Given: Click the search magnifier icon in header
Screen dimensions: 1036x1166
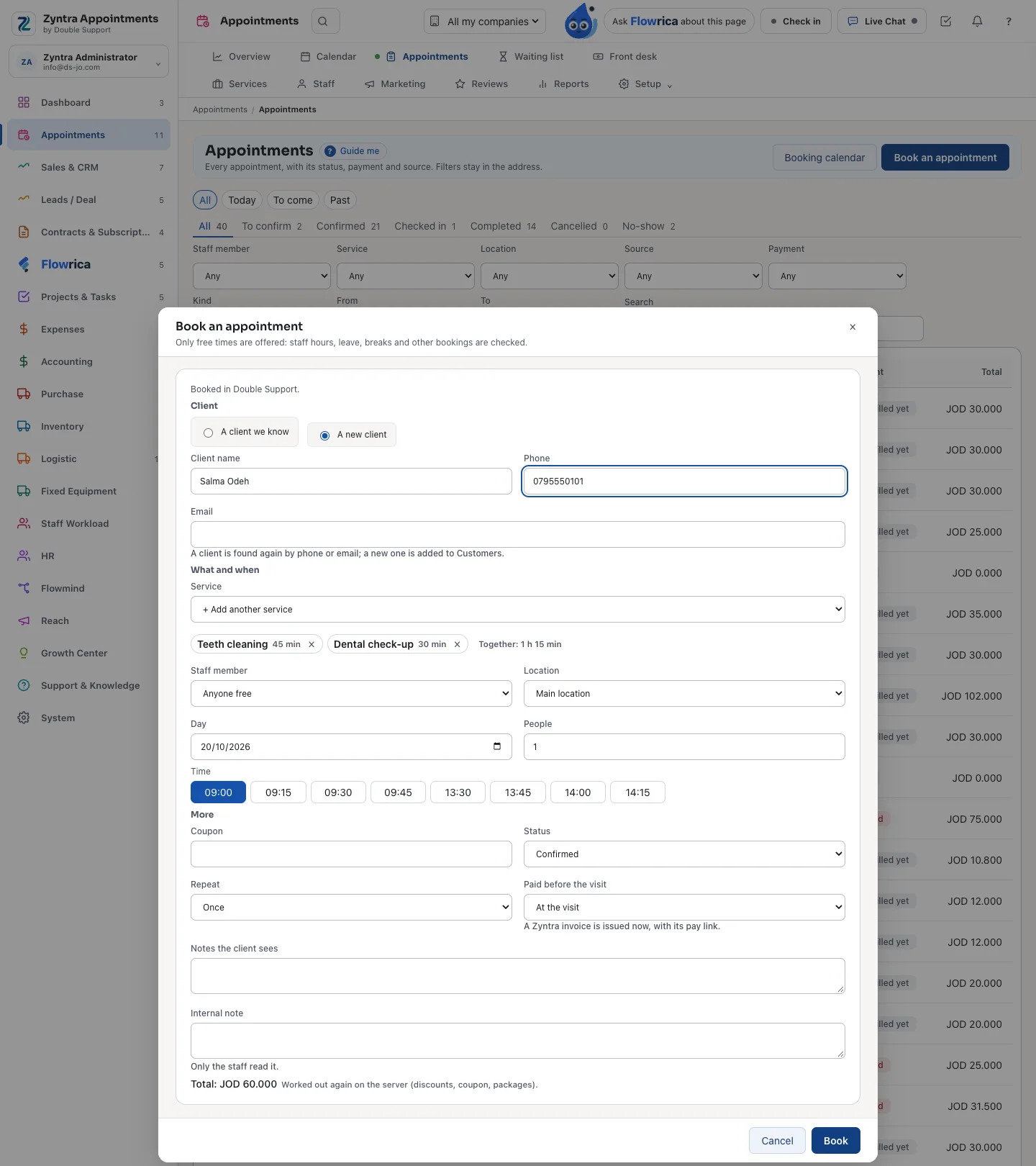Looking at the screenshot, I should coord(323,22).
